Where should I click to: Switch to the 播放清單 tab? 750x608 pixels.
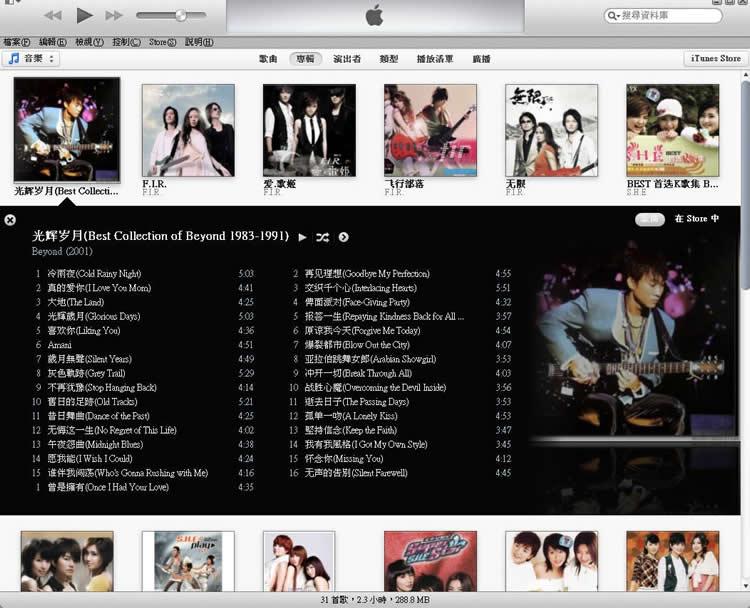click(434, 59)
